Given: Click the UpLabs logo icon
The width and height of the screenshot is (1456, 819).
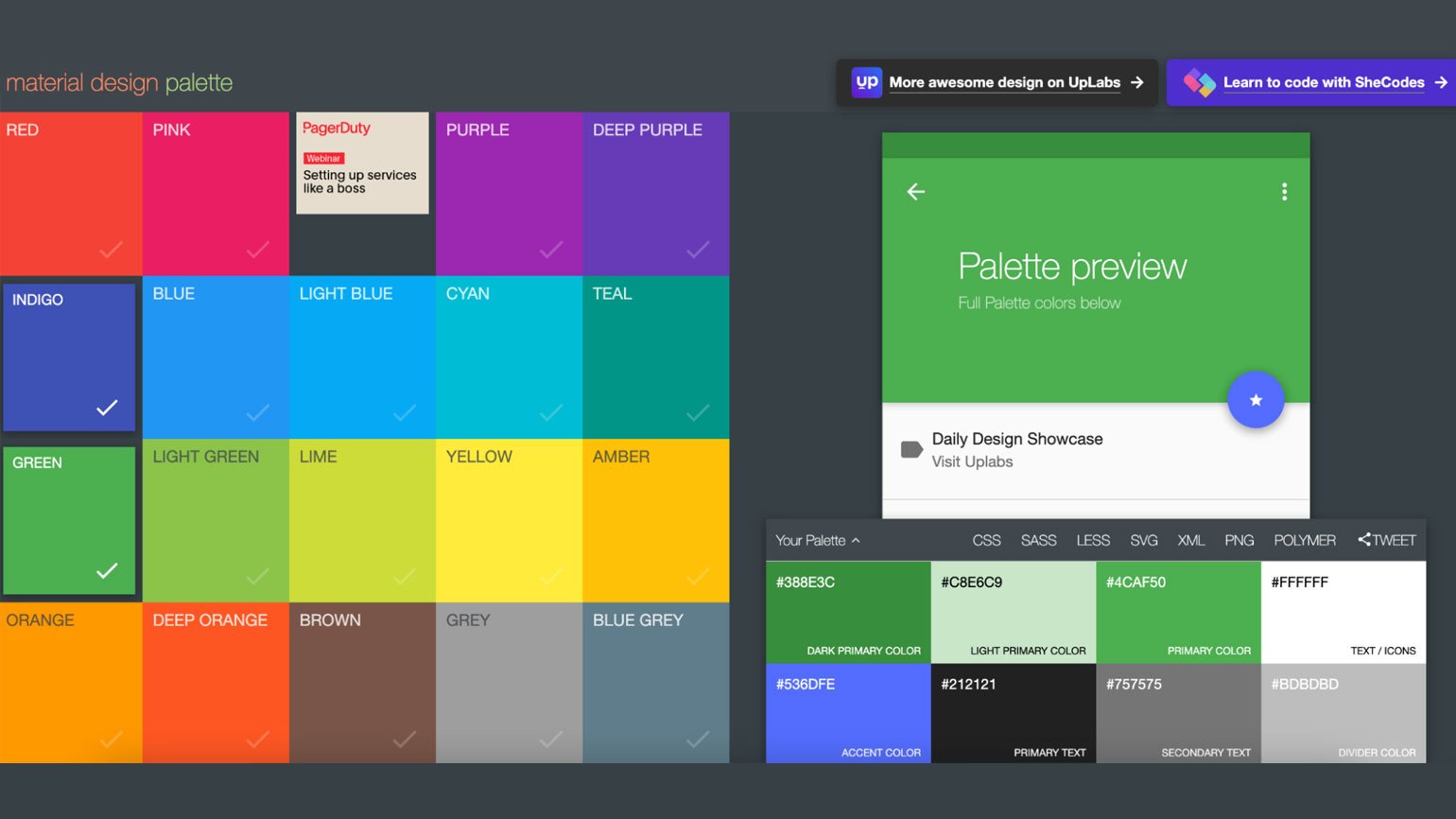Looking at the screenshot, I should tap(866, 82).
